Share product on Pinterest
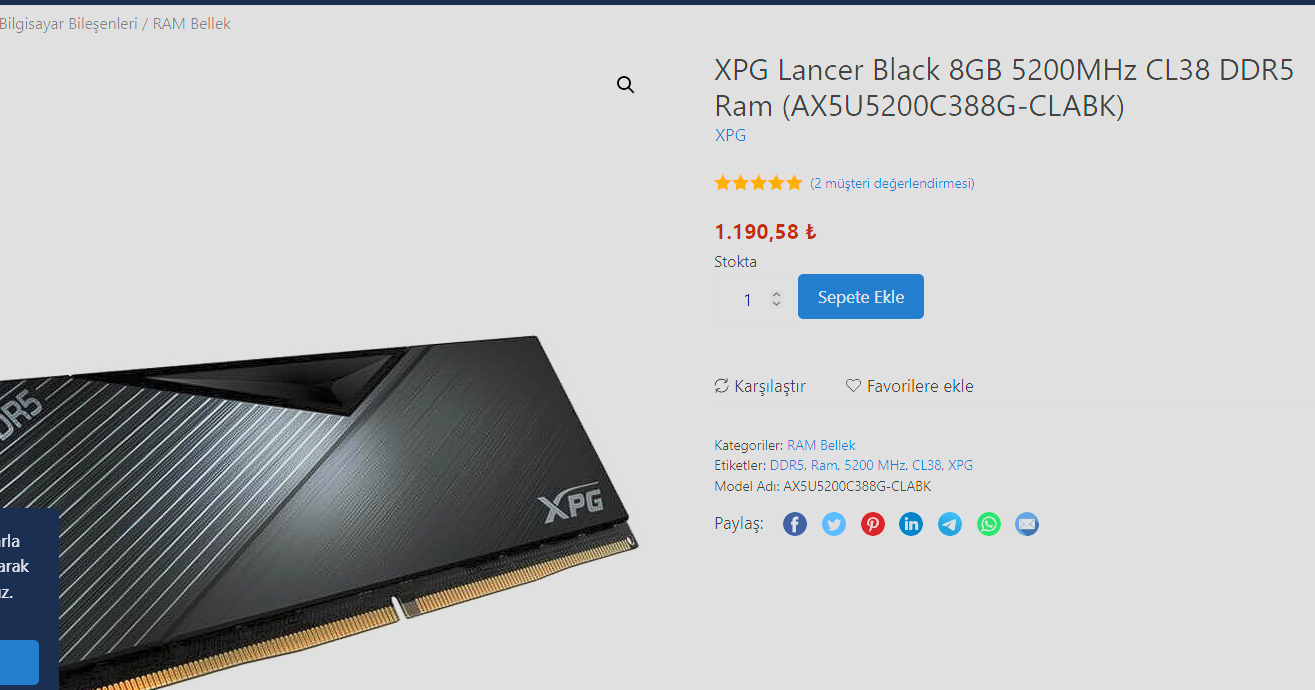1315x690 pixels. point(873,524)
